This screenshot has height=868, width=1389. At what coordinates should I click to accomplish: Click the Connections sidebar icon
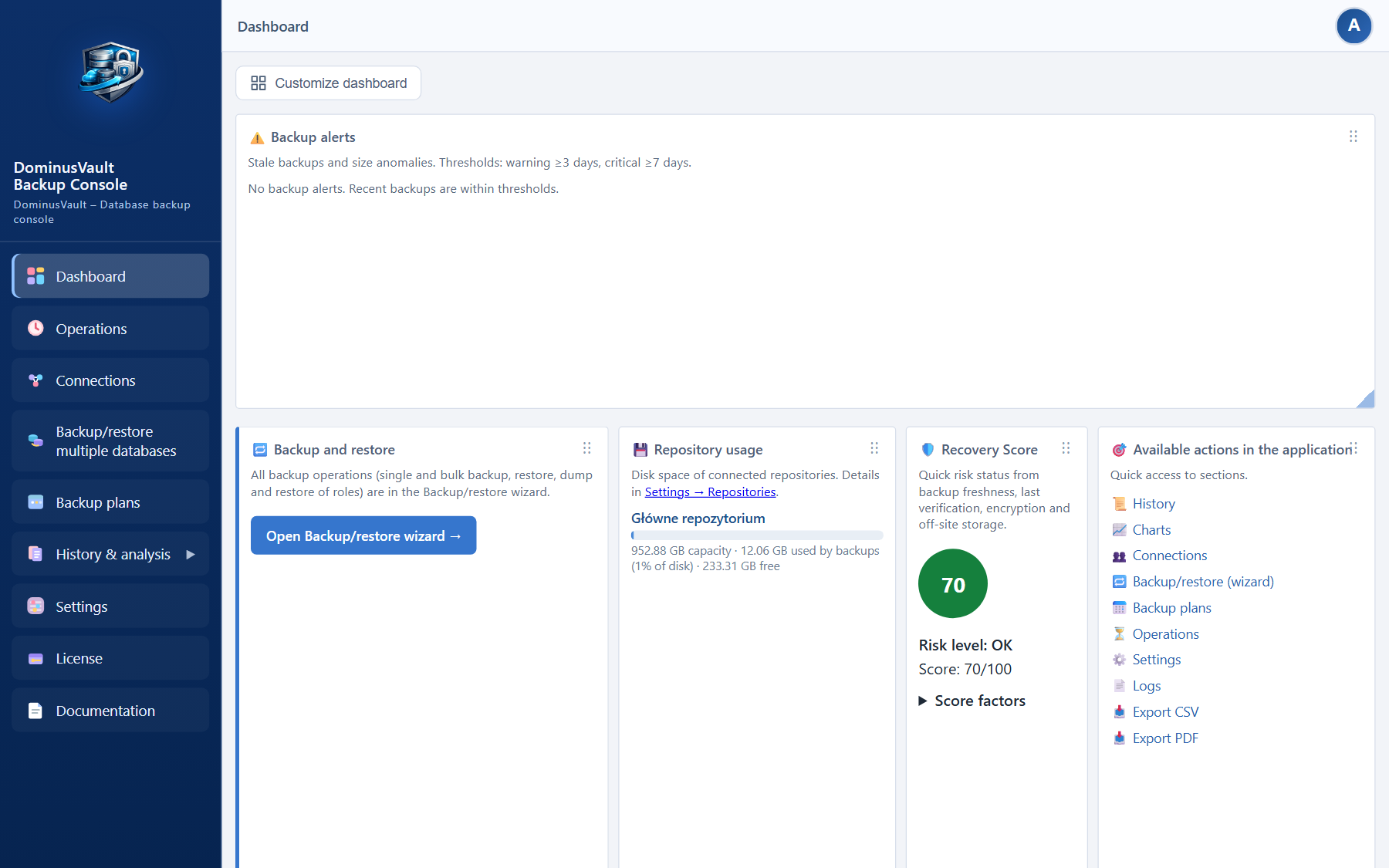(x=35, y=380)
